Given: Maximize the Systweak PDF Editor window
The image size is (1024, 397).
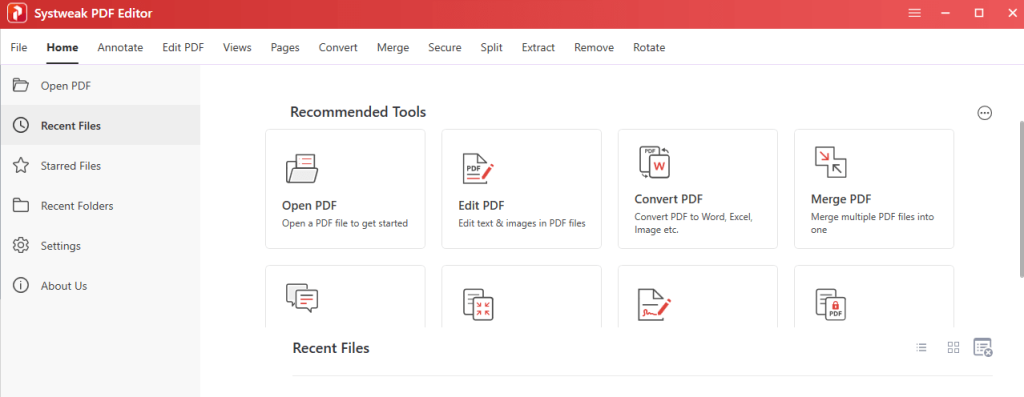Looking at the screenshot, I should coord(979,13).
